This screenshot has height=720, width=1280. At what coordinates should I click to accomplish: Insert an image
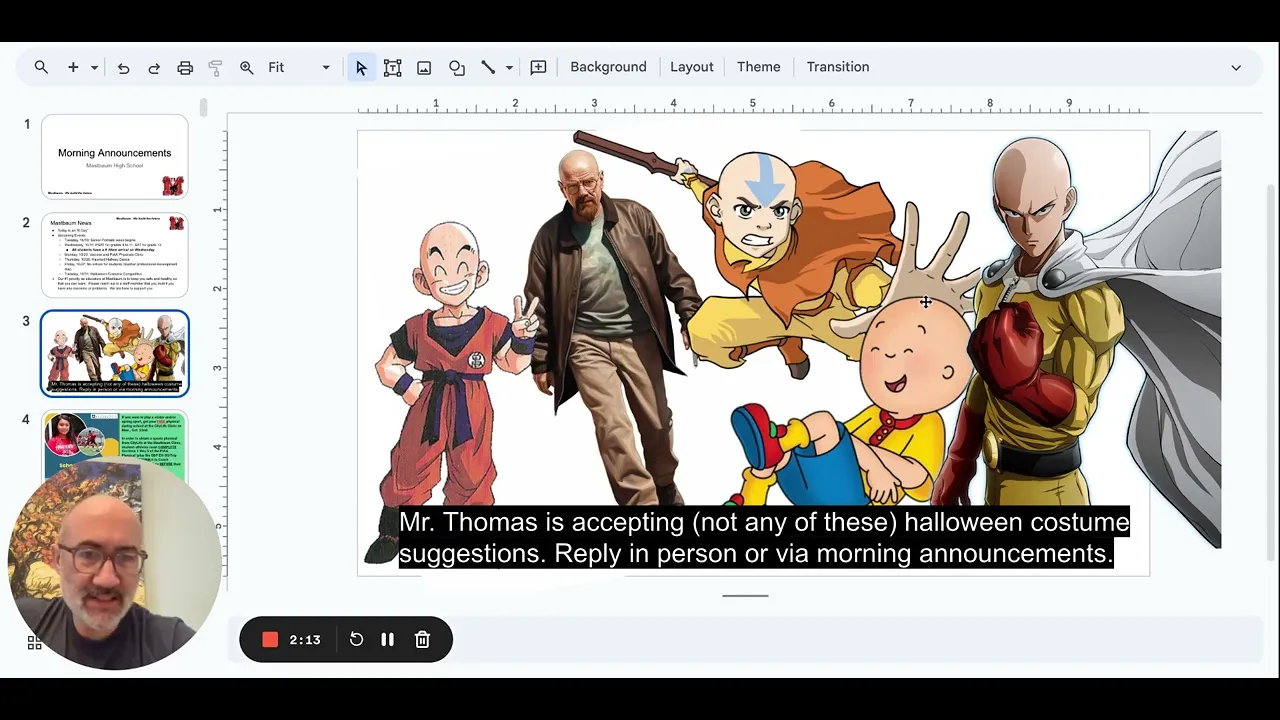tap(424, 67)
